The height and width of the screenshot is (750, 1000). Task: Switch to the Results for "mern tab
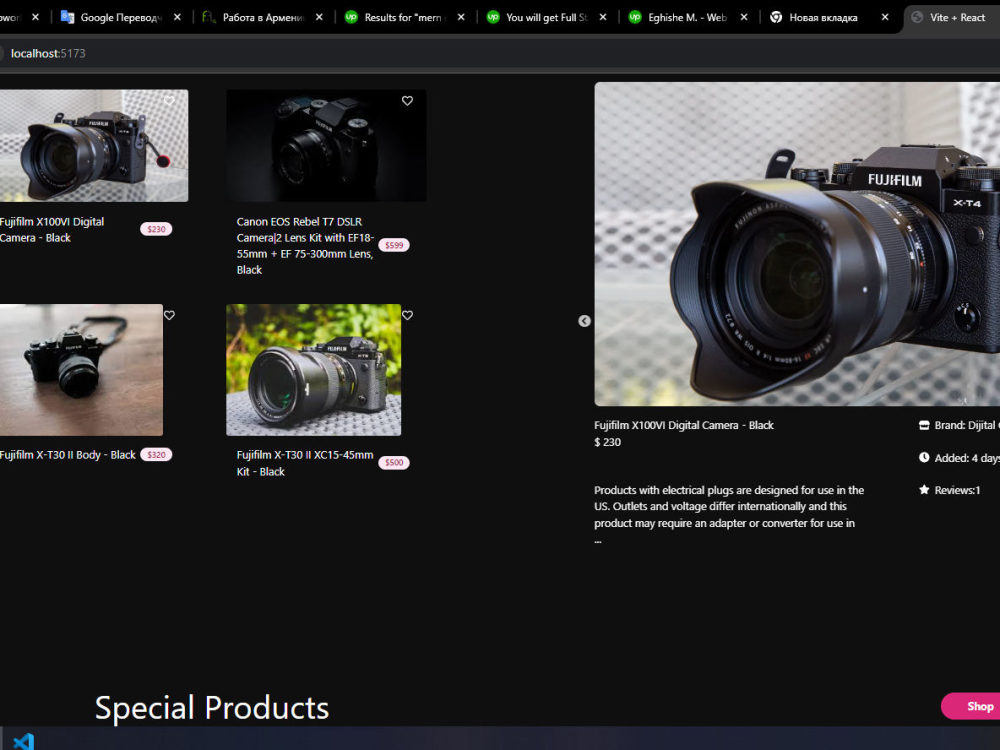click(404, 17)
